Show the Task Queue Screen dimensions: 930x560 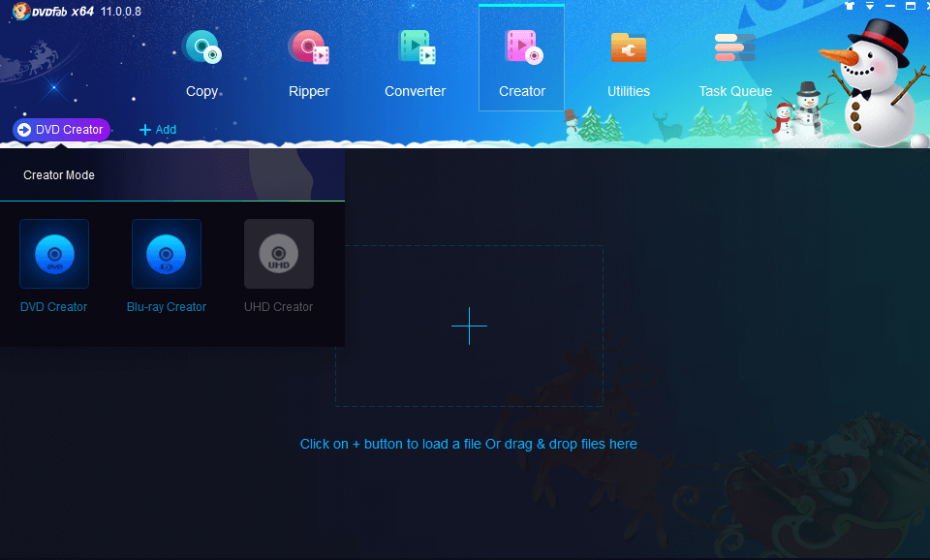click(735, 62)
